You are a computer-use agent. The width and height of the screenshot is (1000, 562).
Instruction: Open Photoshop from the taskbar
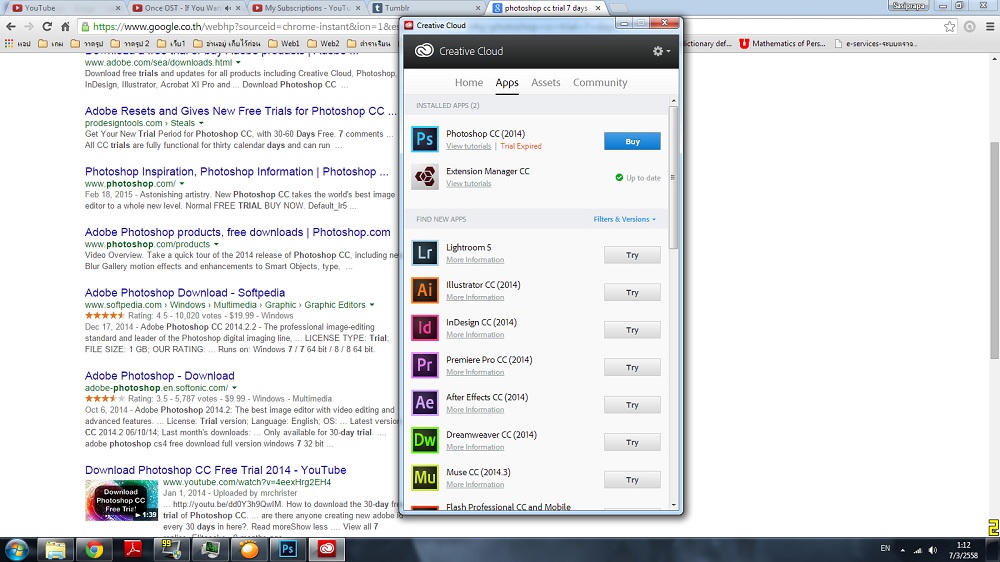pos(288,549)
